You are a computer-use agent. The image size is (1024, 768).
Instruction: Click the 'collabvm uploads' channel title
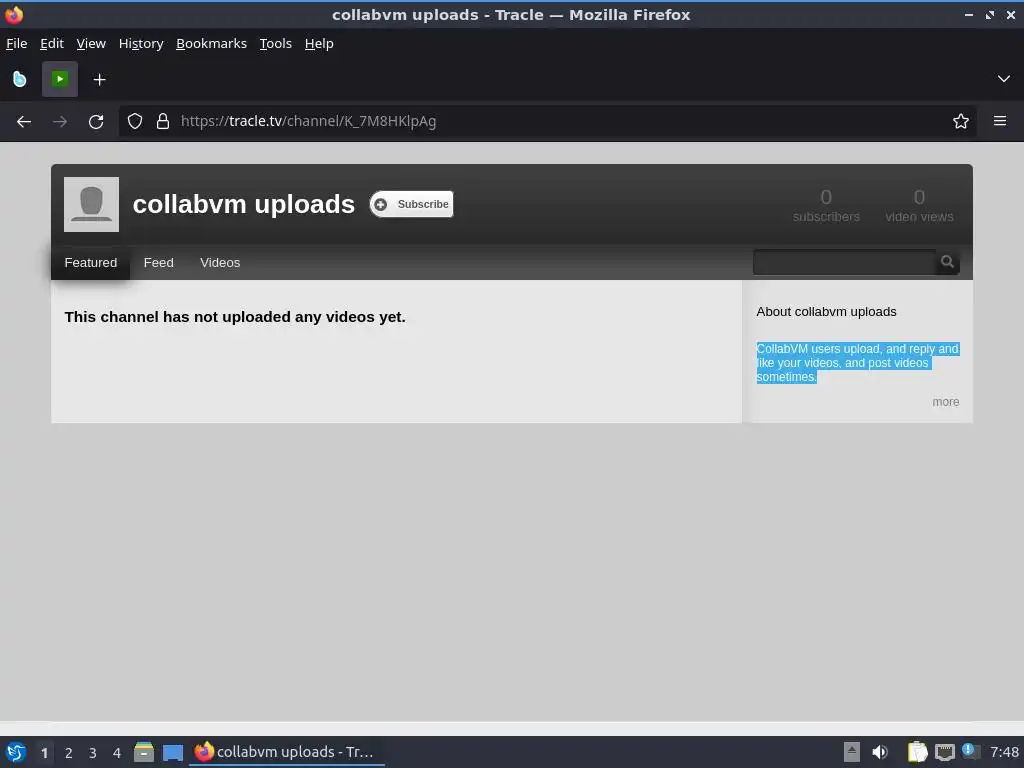[244, 204]
